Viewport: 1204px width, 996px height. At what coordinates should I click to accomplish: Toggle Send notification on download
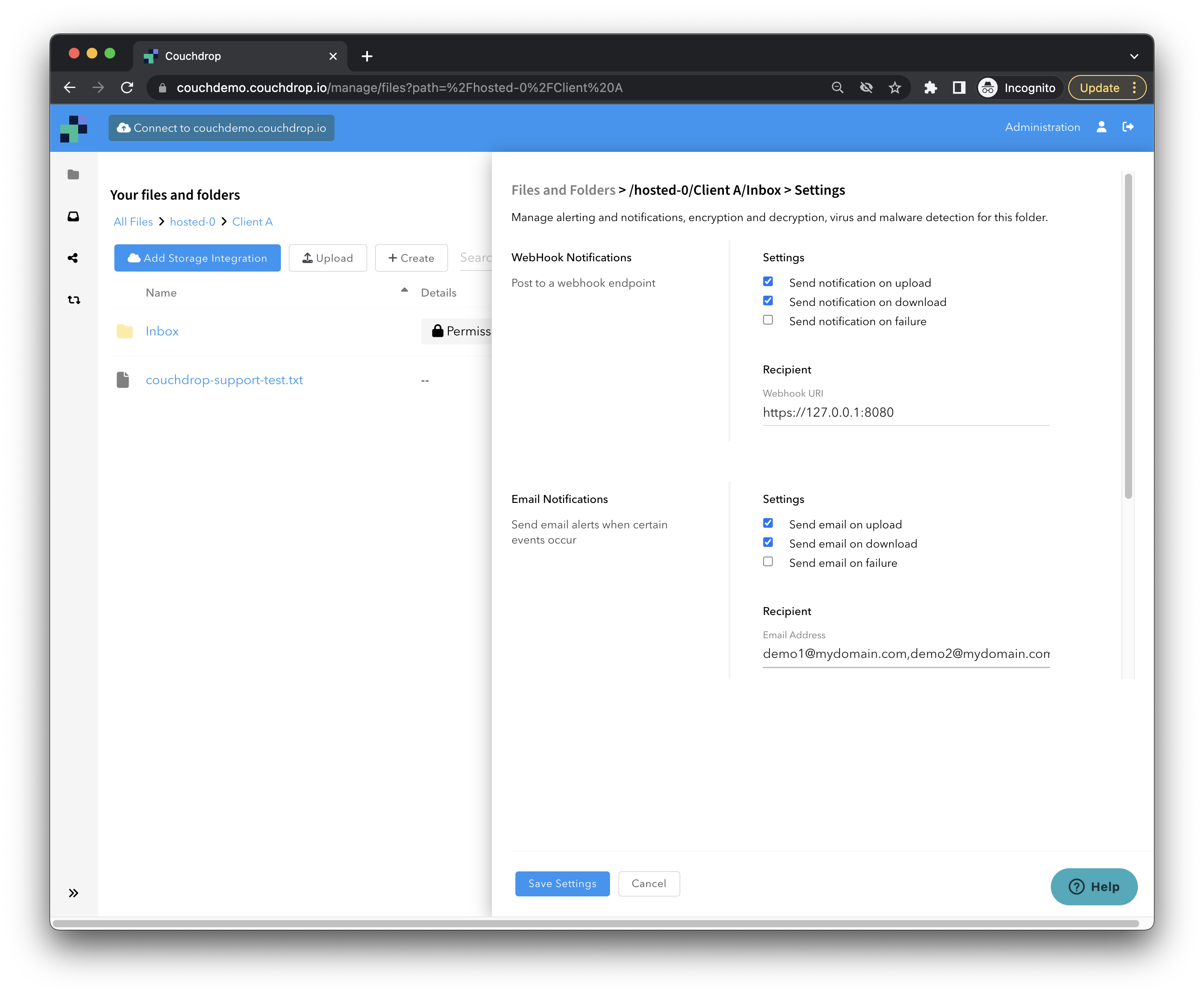(768, 301)
